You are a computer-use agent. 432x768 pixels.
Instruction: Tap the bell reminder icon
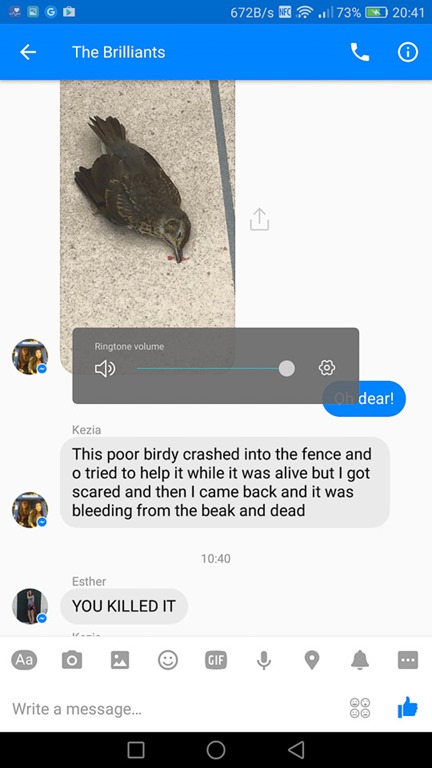tap(360, 660)
